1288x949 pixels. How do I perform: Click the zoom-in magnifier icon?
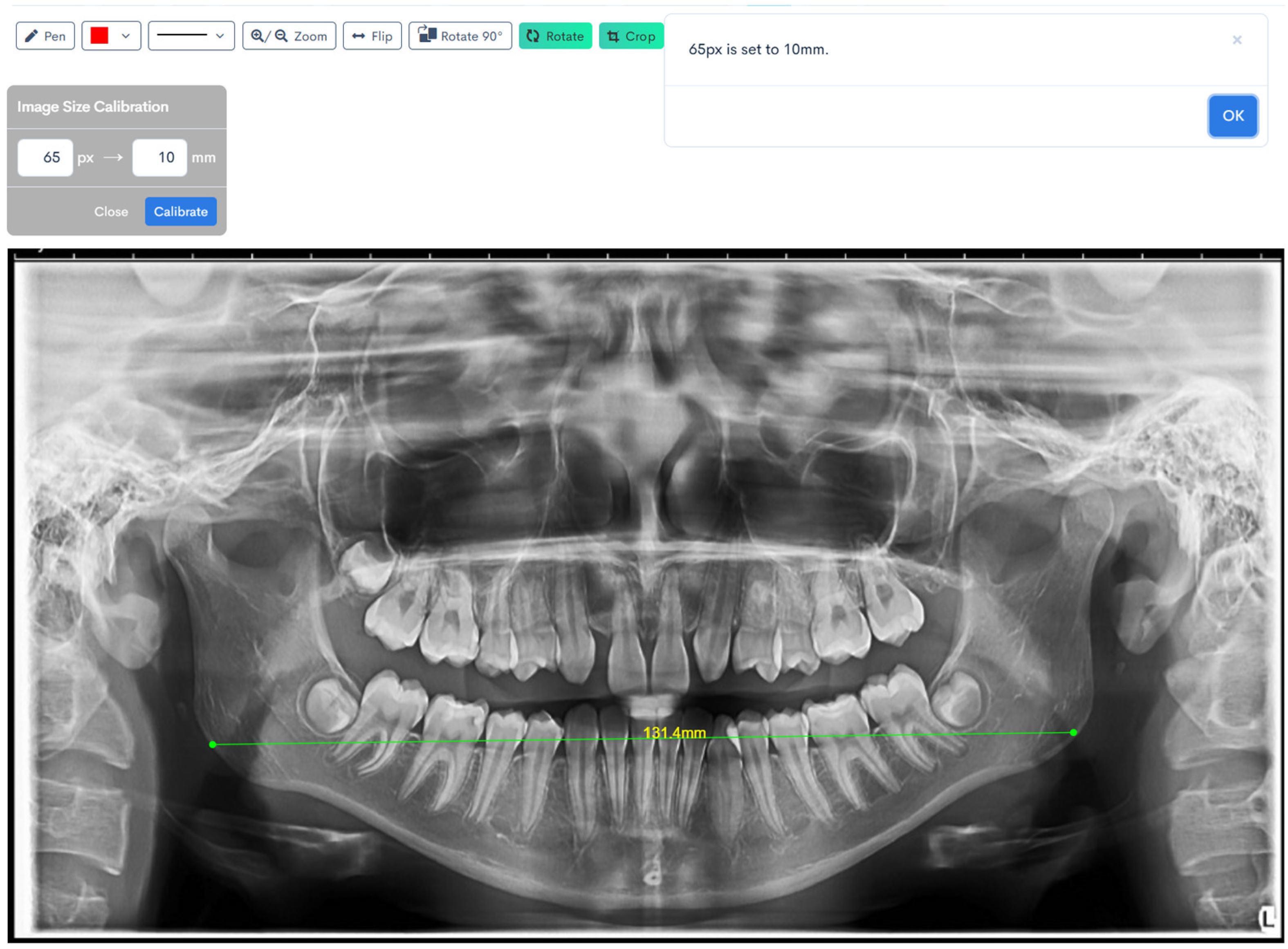(x=257, y=36)
